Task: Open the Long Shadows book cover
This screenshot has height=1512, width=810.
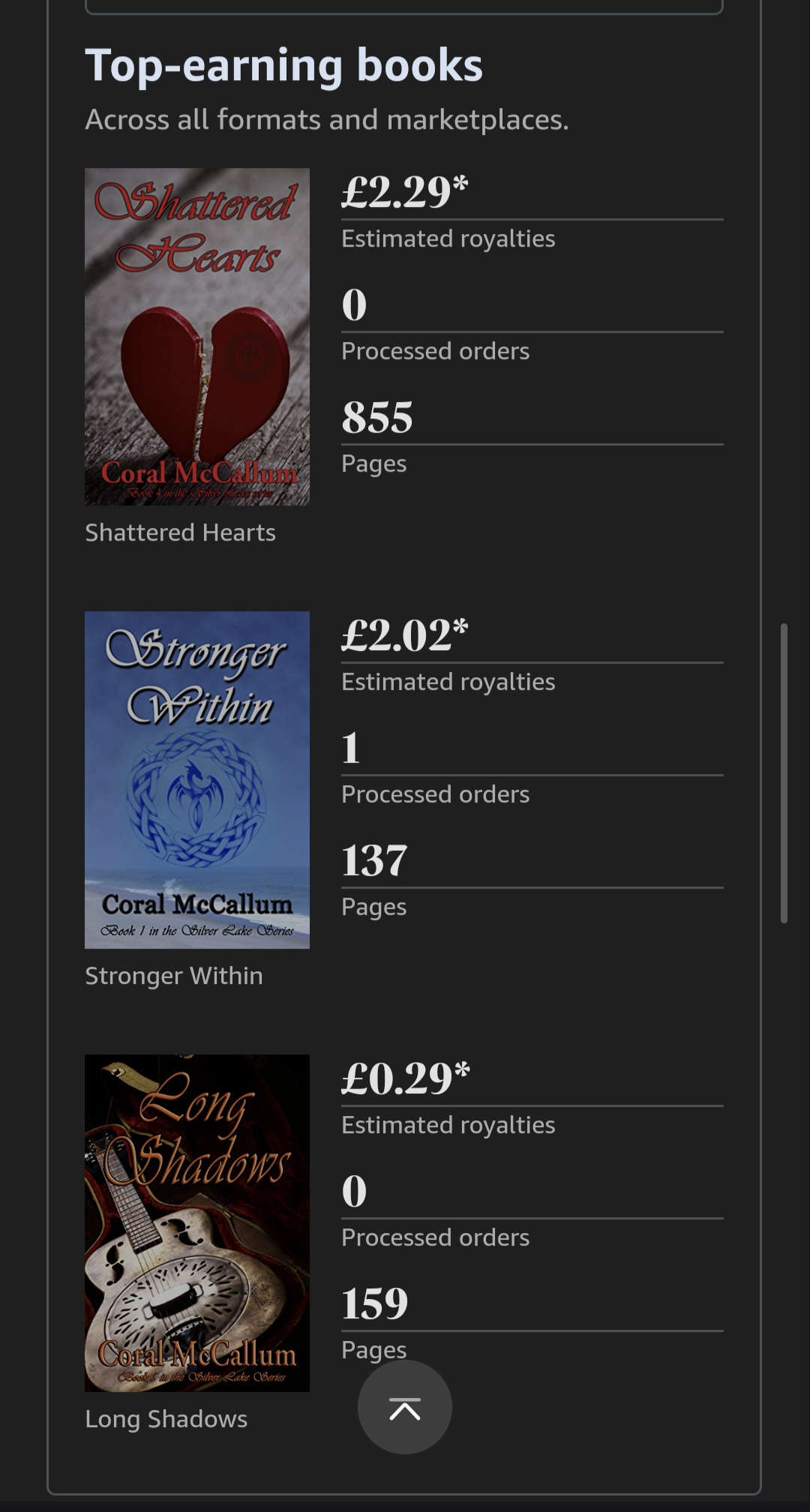Action: [197, 1223]
